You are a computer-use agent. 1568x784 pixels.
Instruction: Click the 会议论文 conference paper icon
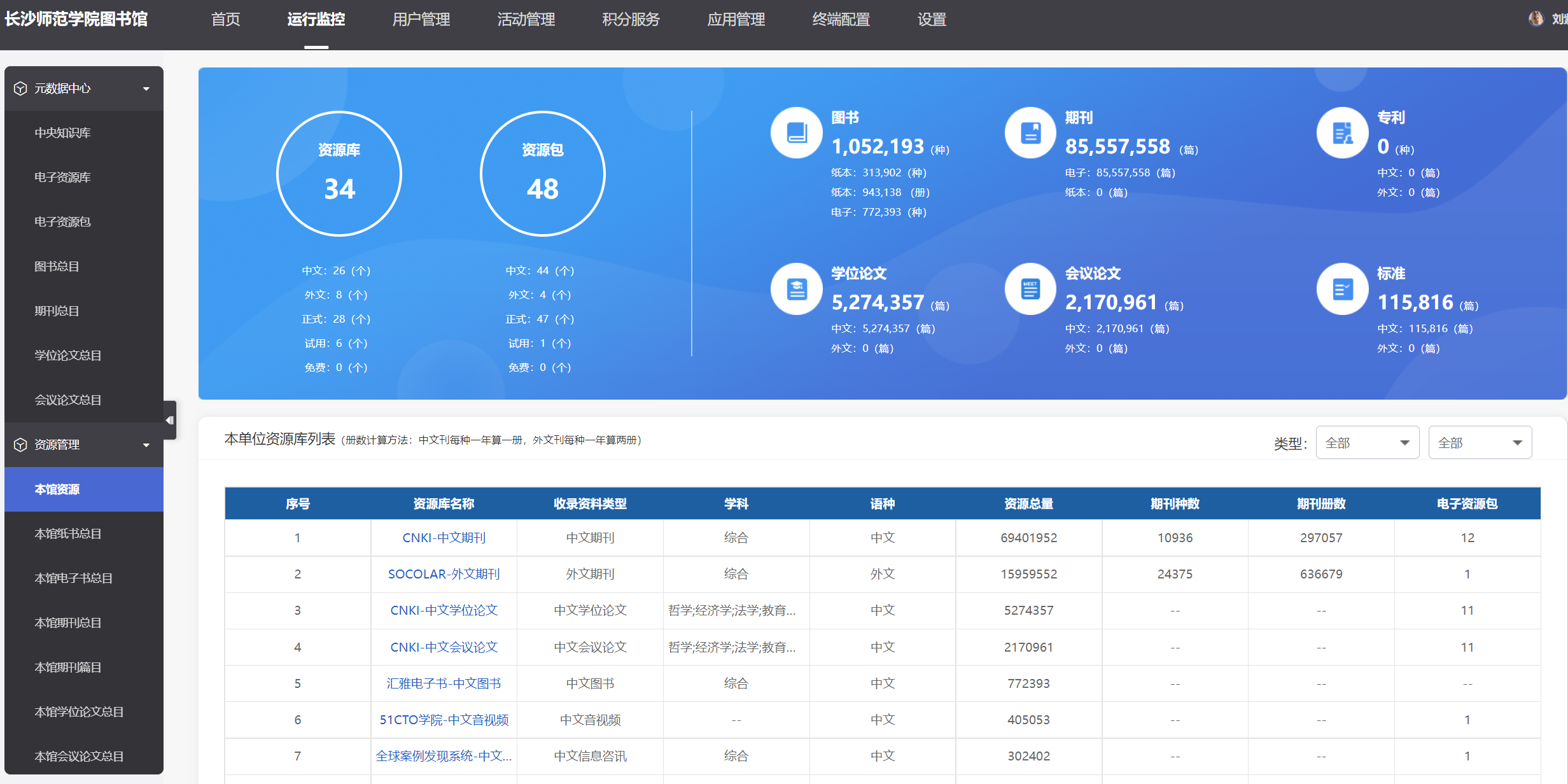pos(1030,289)
